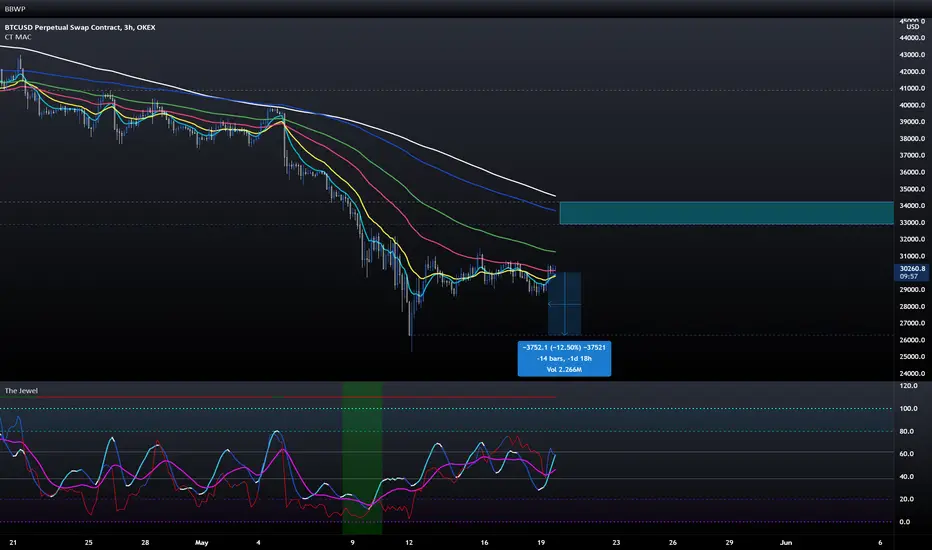Click the -3752.1 (-12.50%) measurement tooltip
Screen dimensions: 932x550
(564, 347)
